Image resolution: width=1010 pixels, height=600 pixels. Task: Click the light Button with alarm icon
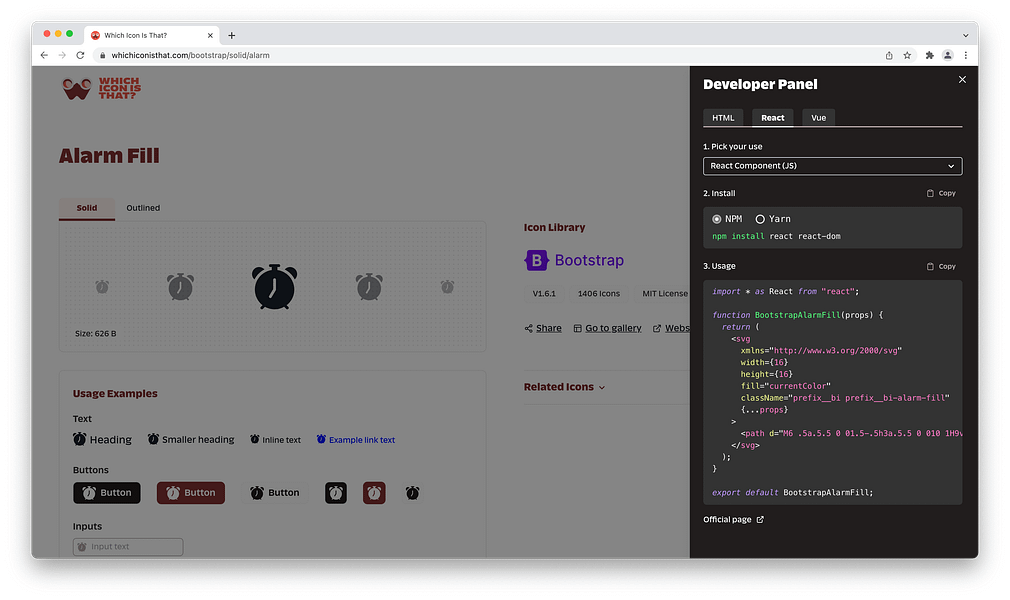(274, 492)
